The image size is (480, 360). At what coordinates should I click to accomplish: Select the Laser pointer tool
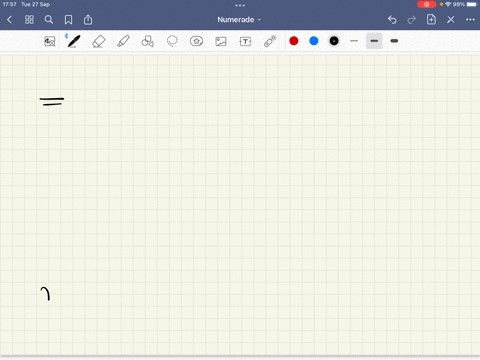pos(270,41)
